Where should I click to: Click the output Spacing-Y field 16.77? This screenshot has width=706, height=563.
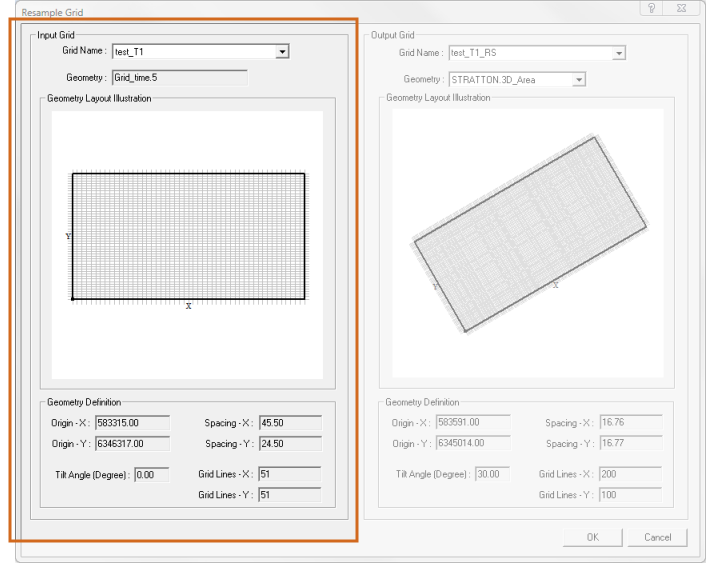point(631,443)
